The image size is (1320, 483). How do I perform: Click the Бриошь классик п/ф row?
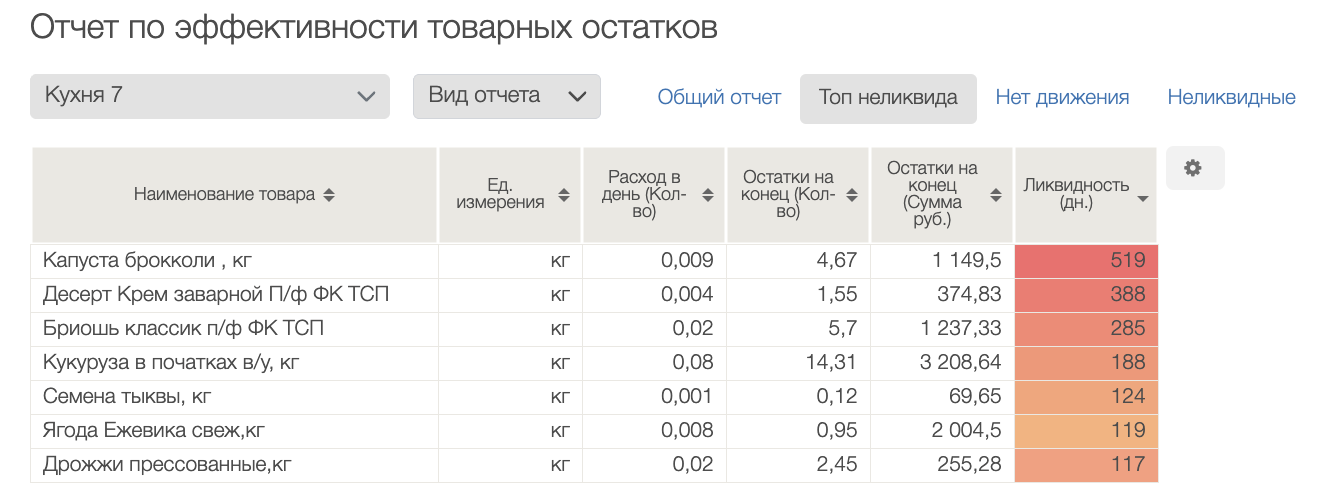183,329
